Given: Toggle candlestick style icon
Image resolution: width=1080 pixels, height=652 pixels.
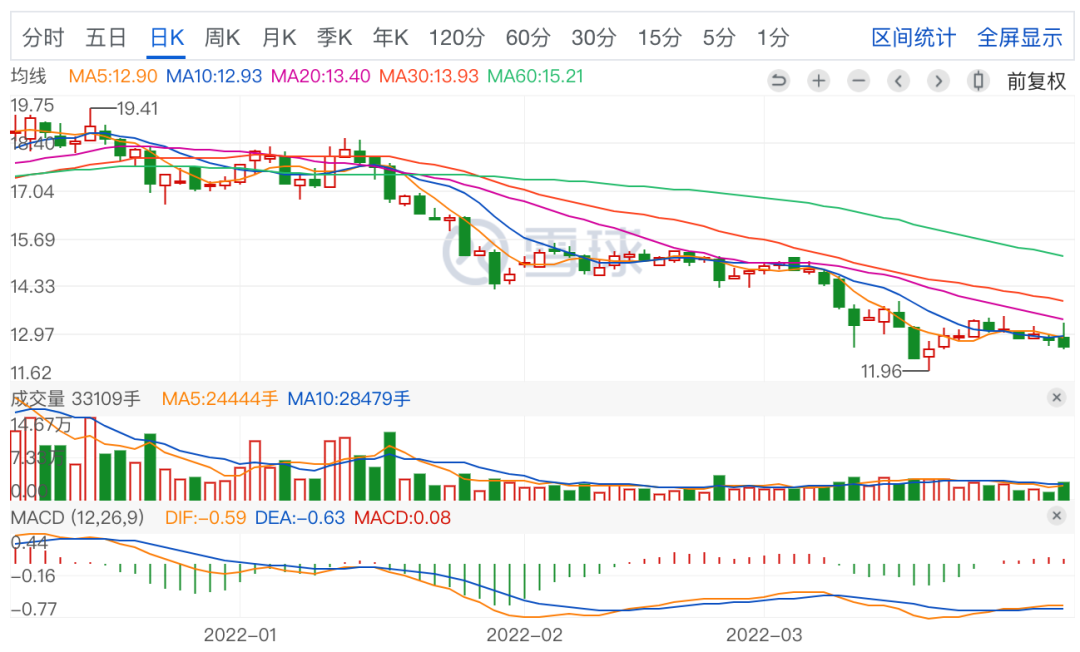Looking at the screenshot, I should (978, 81).
